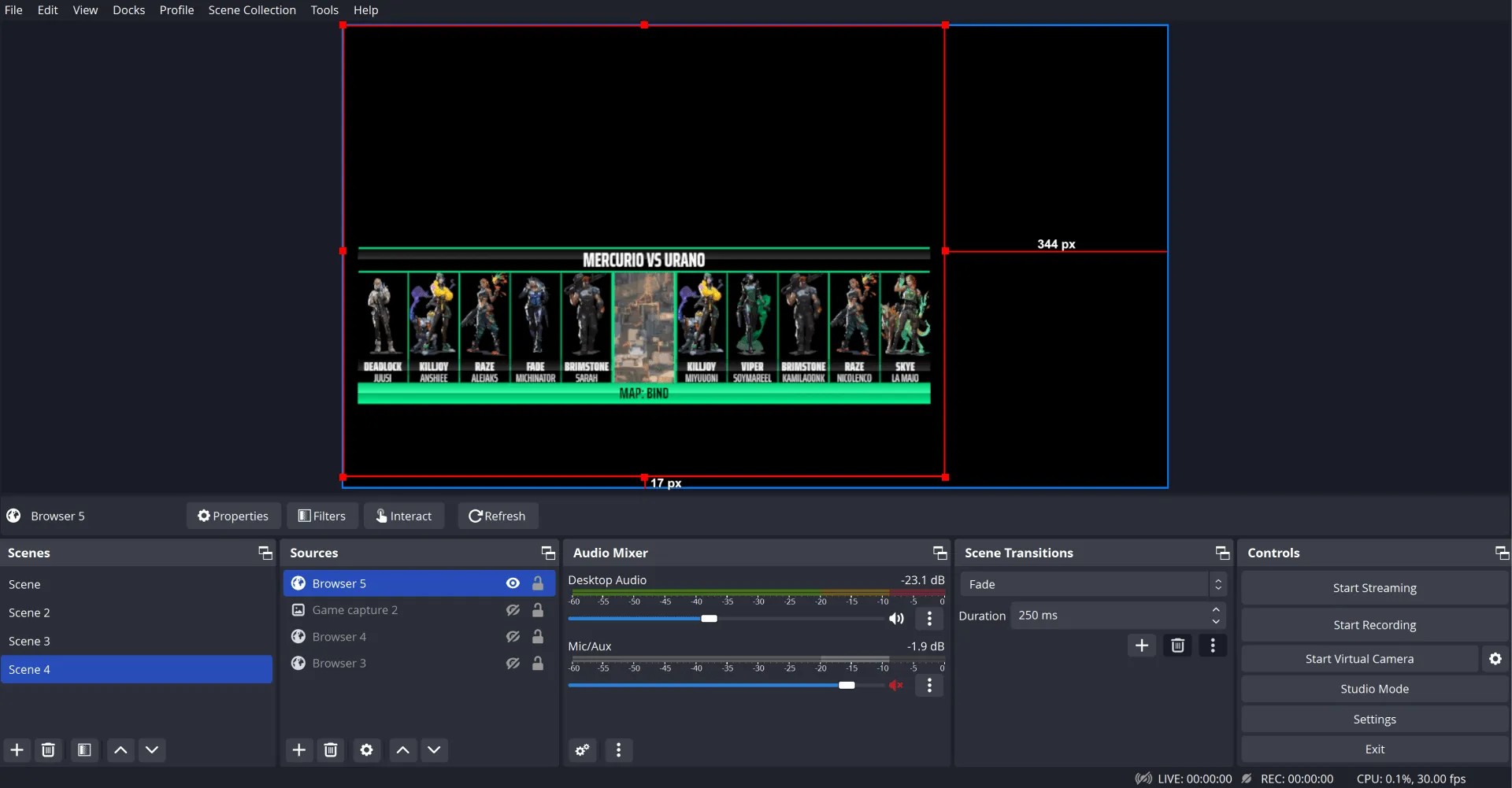Open transition properties three-dot menu
Viewport: 1512px width, 788px height.
coord(1213,646)
